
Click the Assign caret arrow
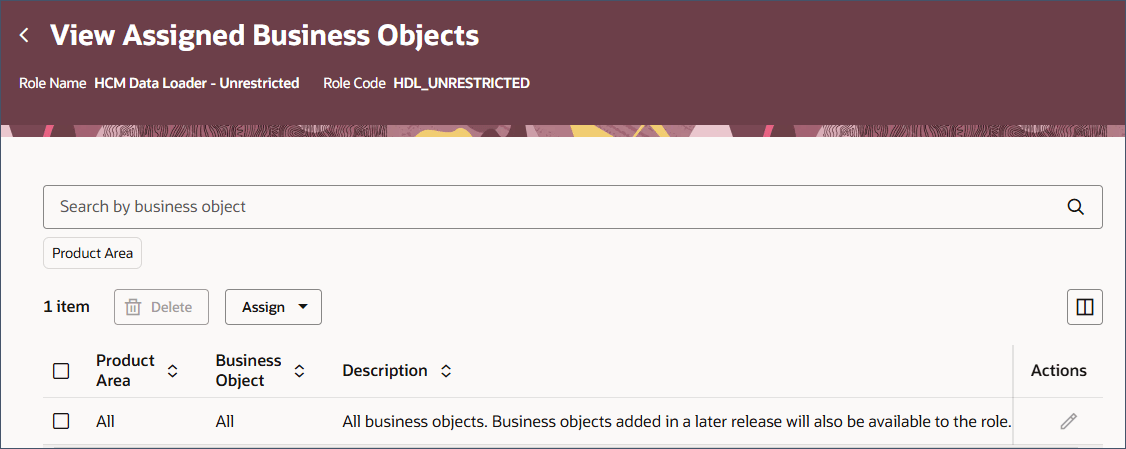tap(302, 307)
